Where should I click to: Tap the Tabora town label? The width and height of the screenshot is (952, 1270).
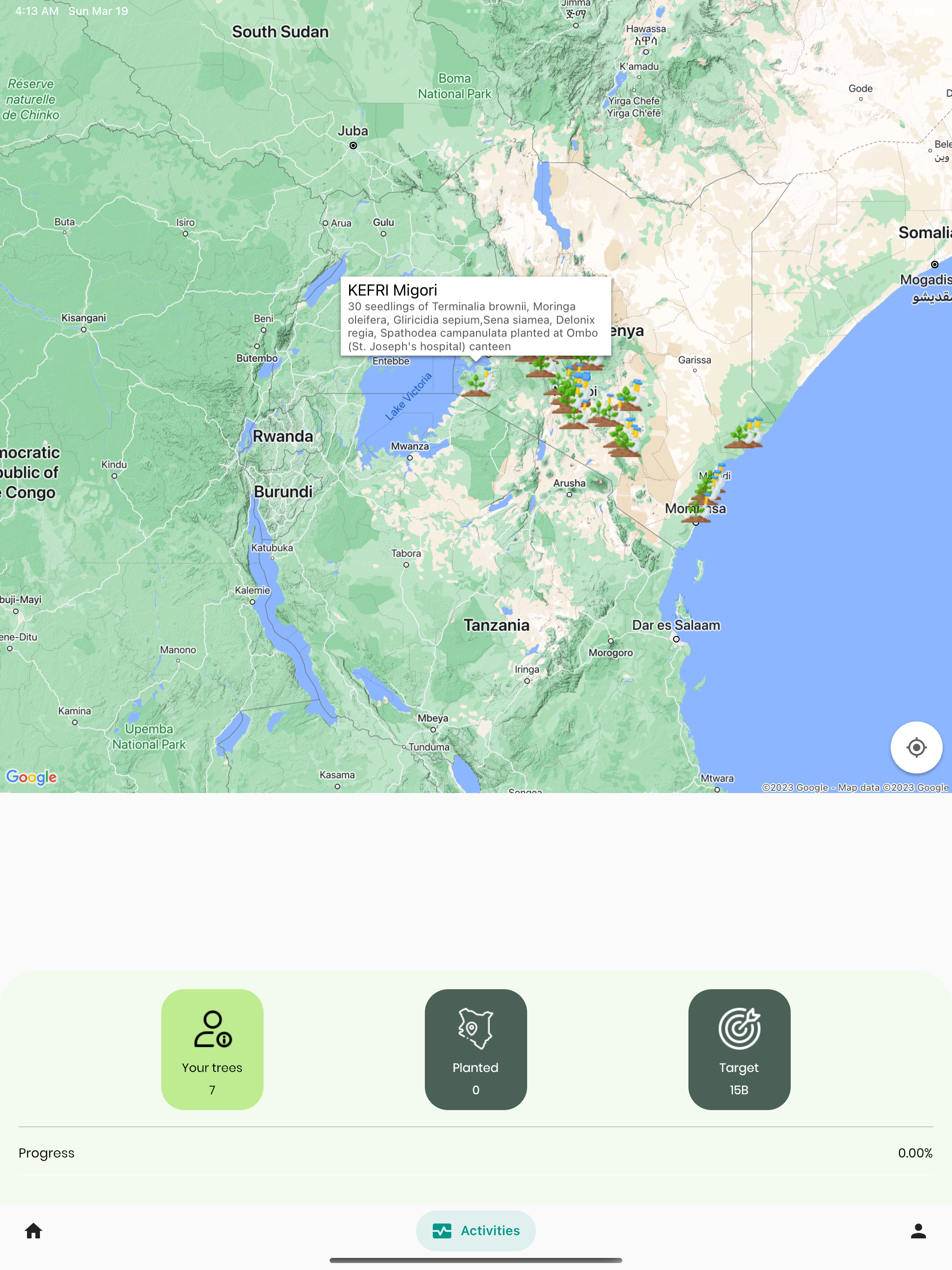406,554
